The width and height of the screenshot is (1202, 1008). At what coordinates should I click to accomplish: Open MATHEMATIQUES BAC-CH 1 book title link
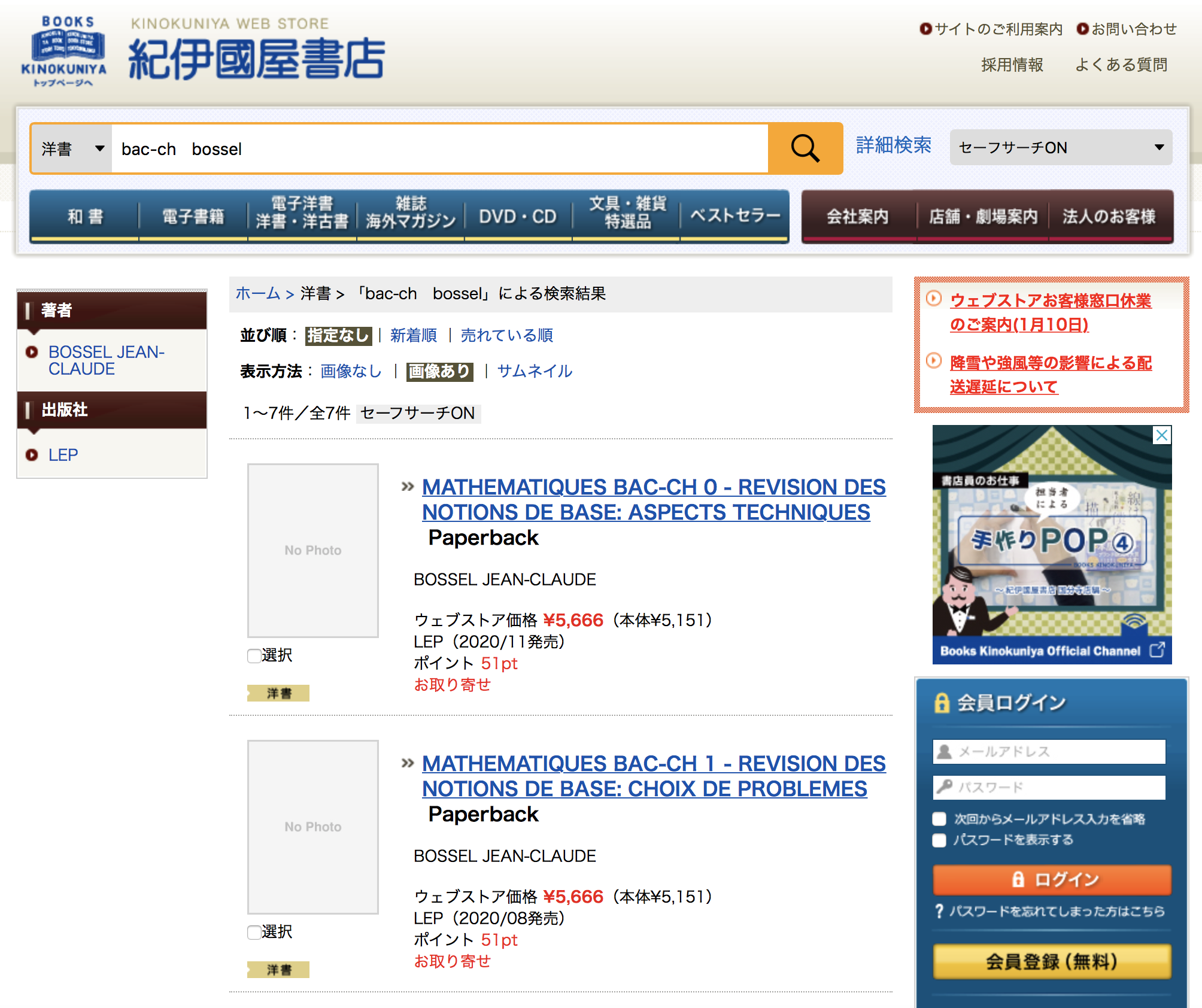point(654,776)
